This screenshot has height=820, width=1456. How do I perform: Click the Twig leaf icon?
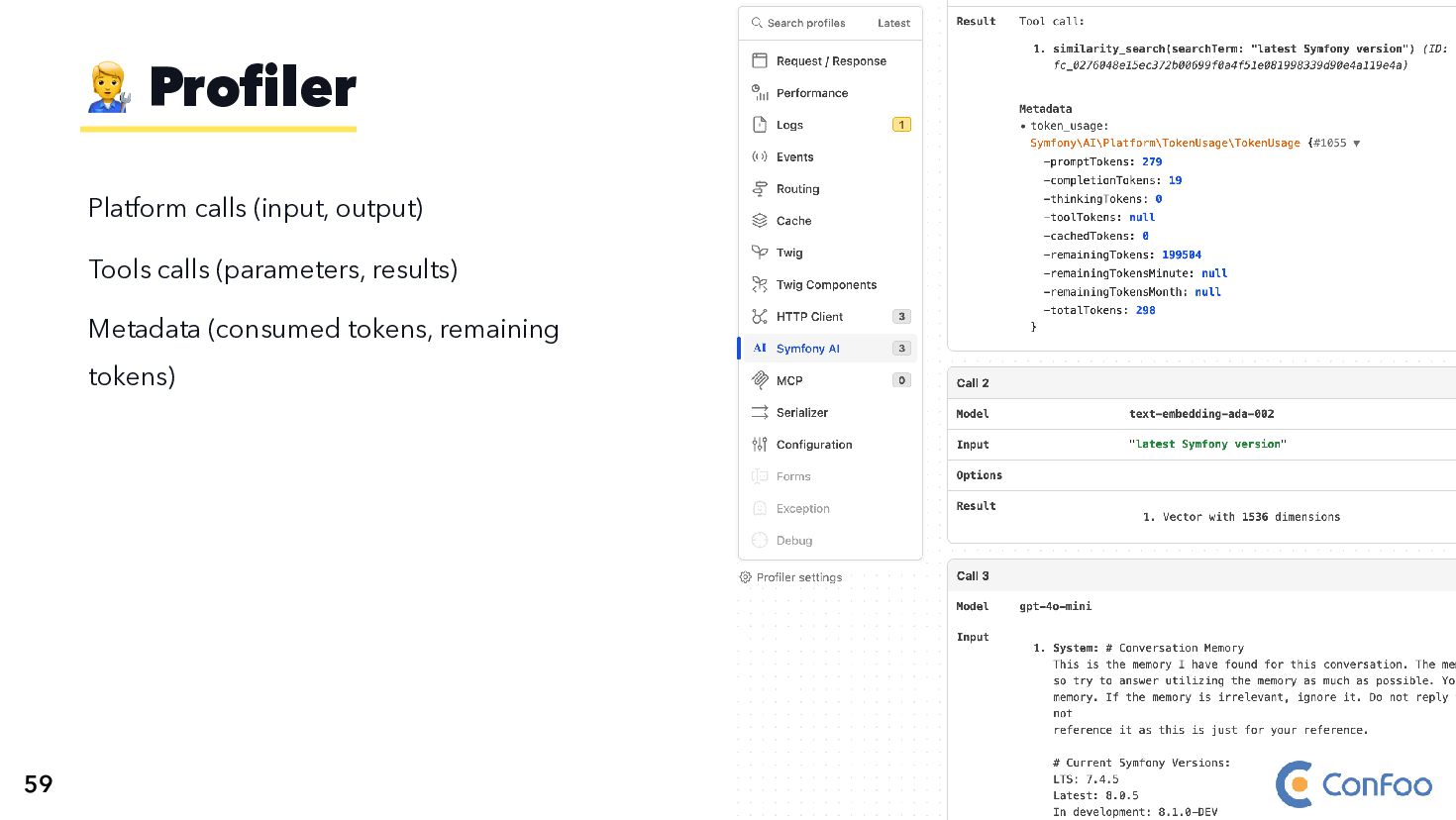[x=760, y=253]
